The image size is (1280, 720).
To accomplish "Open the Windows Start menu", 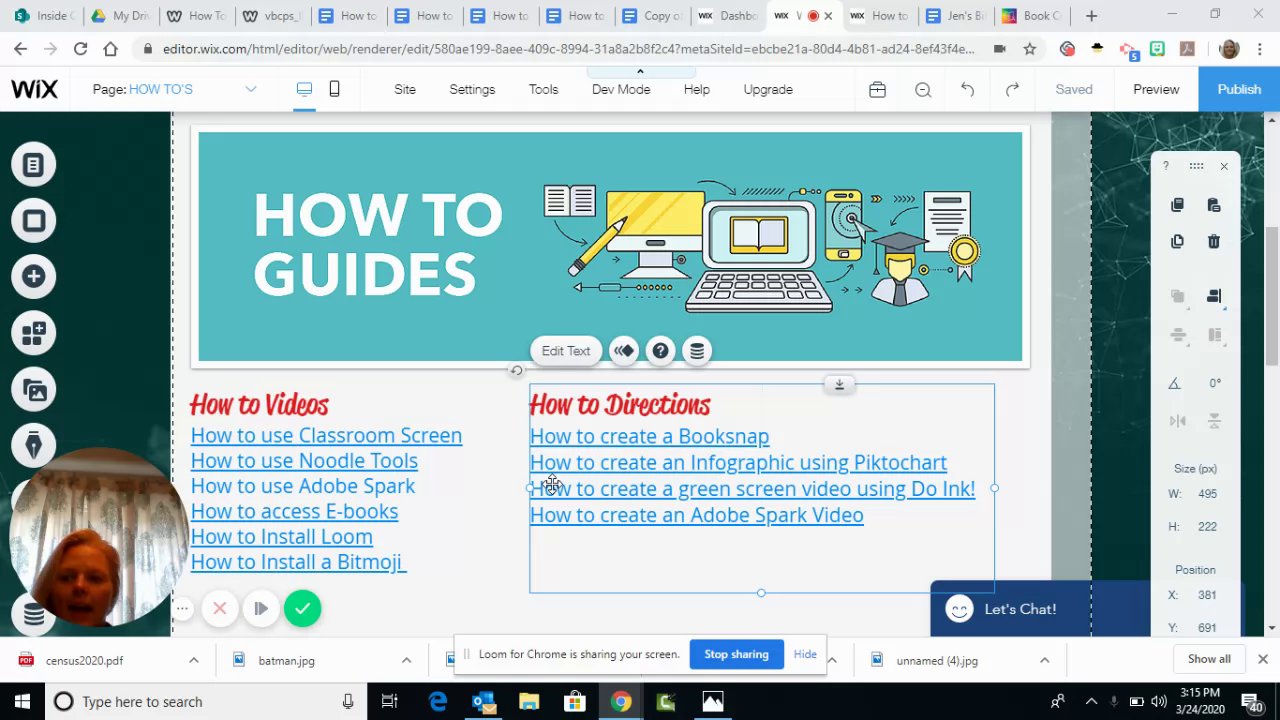I will 22,702.
